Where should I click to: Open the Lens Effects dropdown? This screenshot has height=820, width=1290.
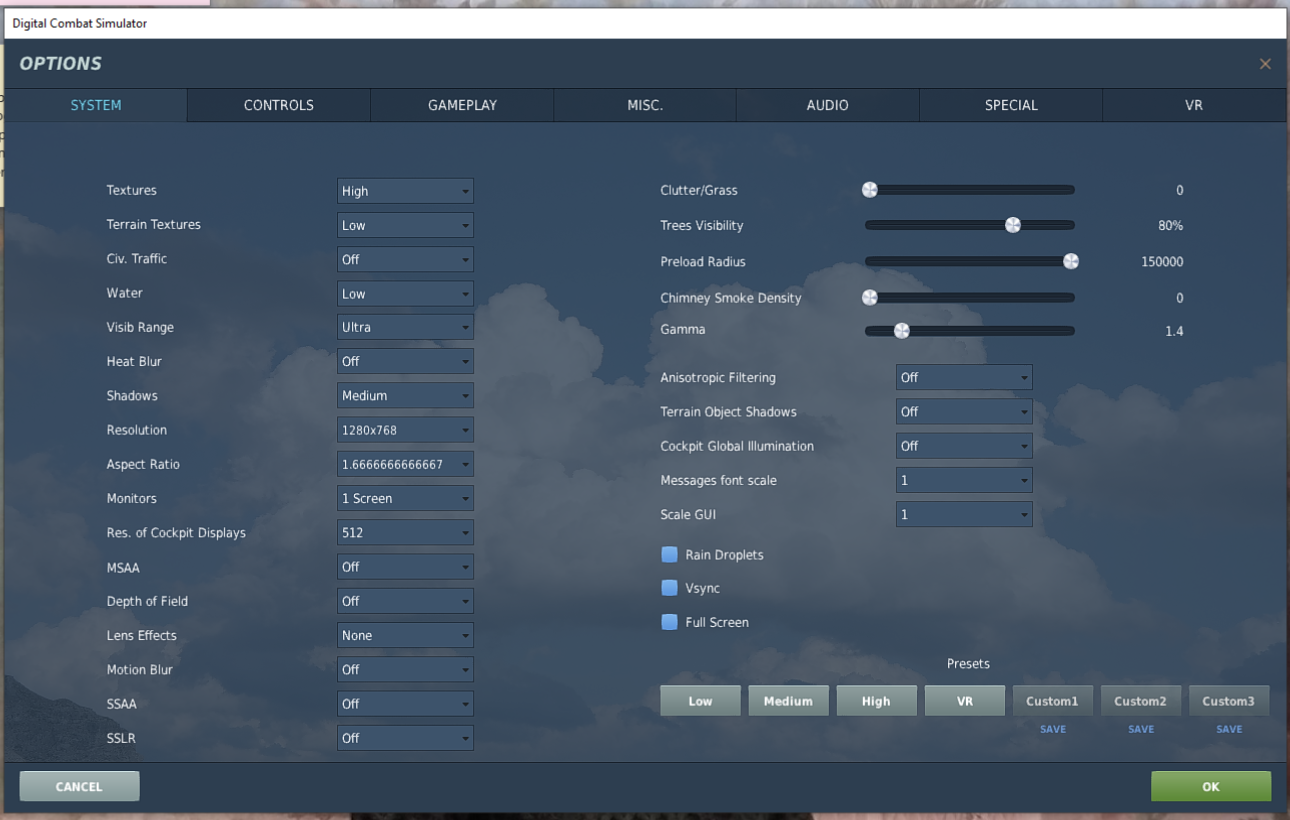(x=405, y=635)
